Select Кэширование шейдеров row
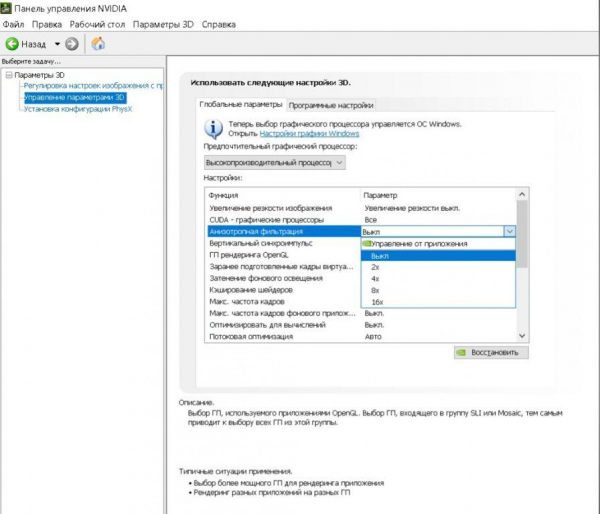This screenshot has width=600, height=514. (x=284, y=290)
